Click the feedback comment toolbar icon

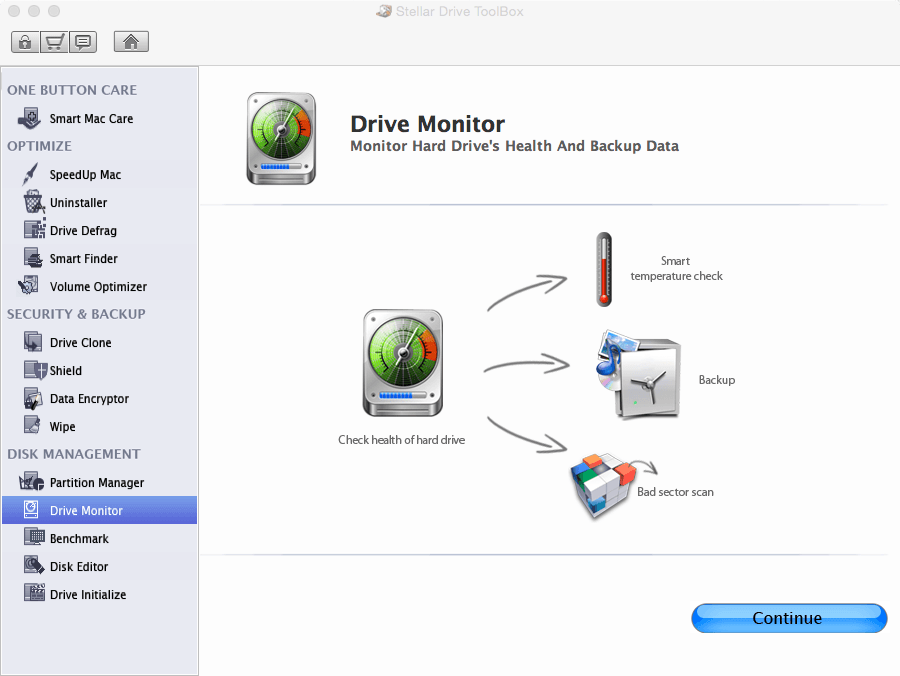[83, 42]
